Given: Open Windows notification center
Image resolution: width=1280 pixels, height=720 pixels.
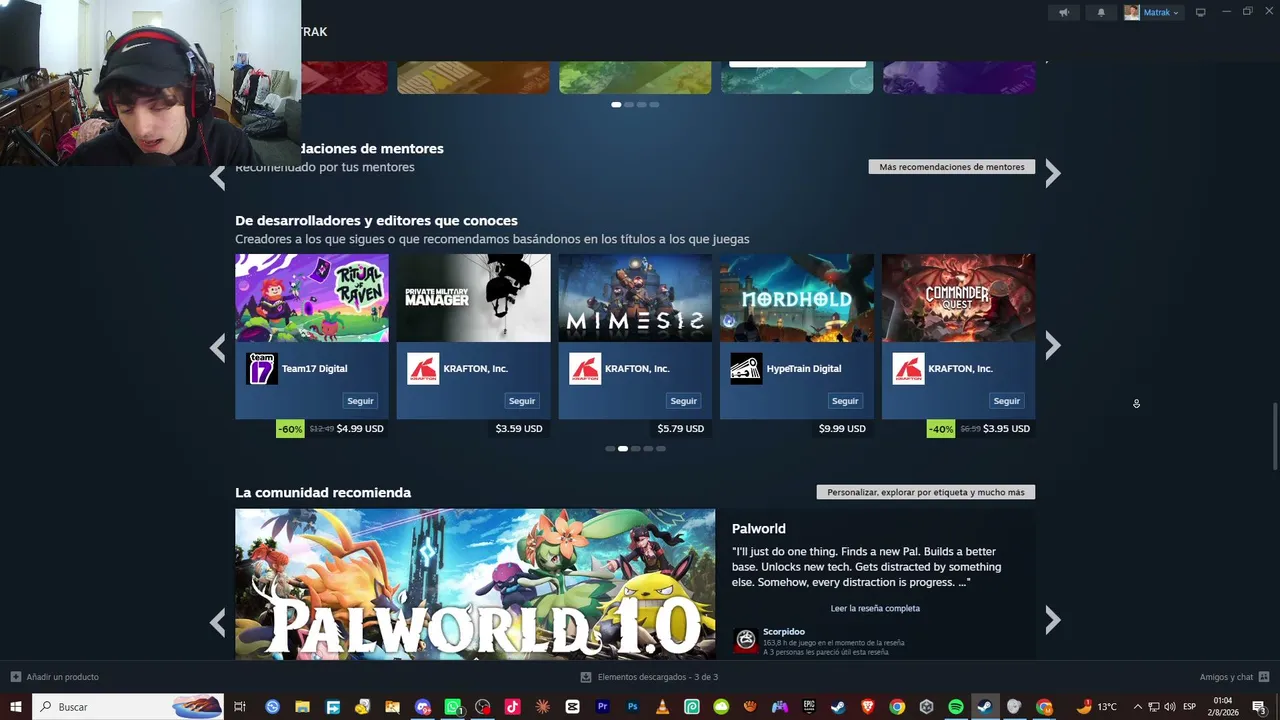Looking at the screenshot, I should pyautogui.click(x=1259, y=707).
